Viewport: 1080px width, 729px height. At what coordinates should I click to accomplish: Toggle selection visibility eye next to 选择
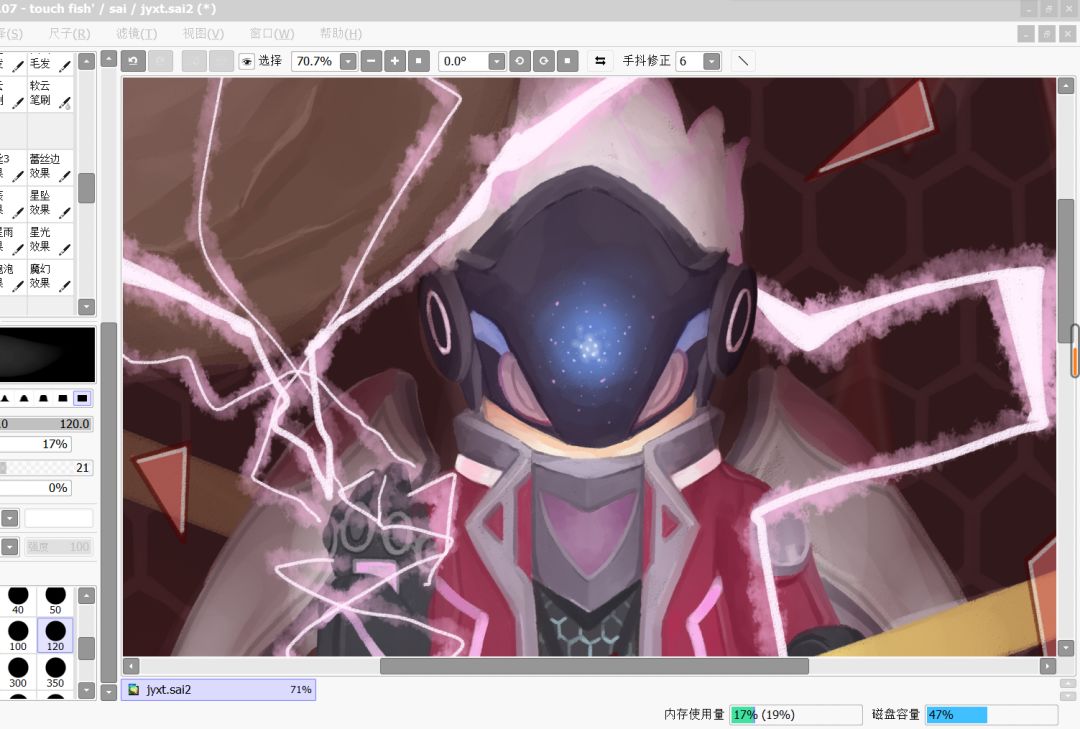click(247, 61)
